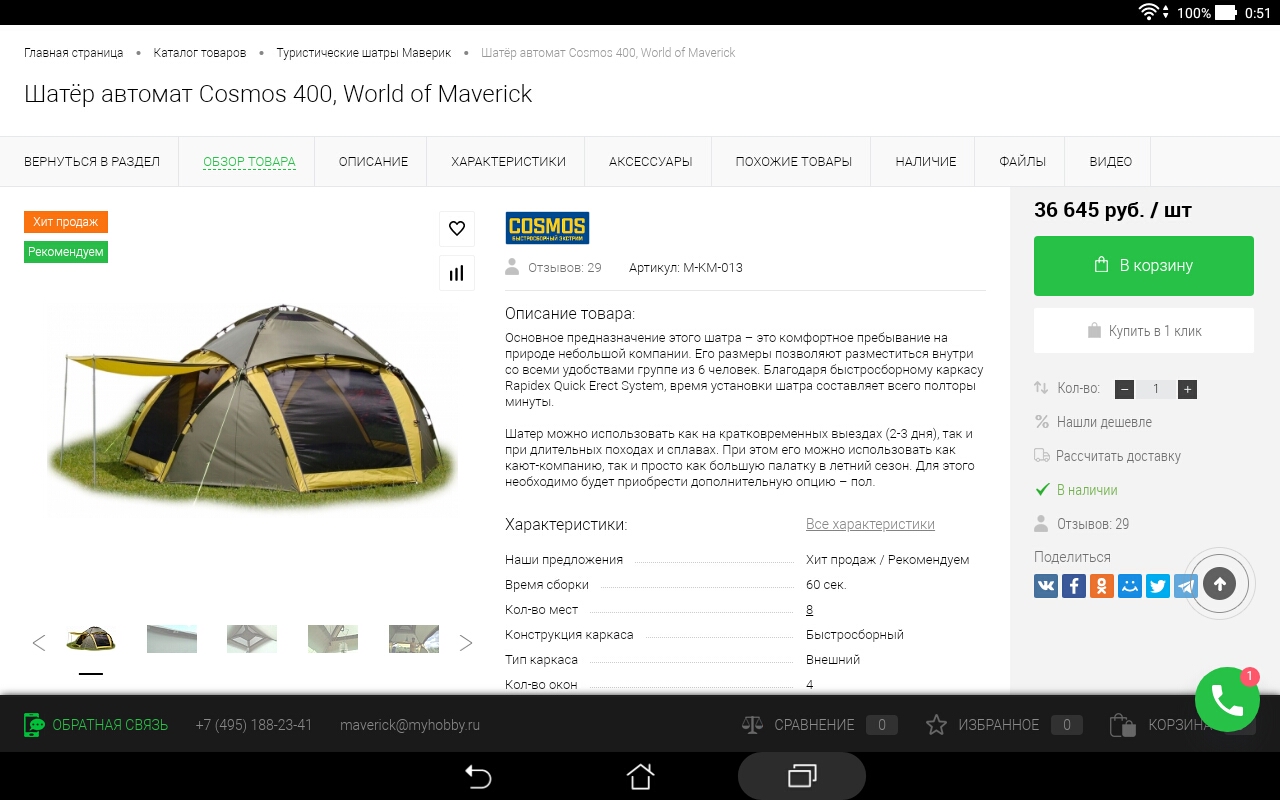Open ОБРАТНАЯ СВЯЗЬ feedback form
The width and height of the screenshot is (1280, 800).
tap(96, 725)
